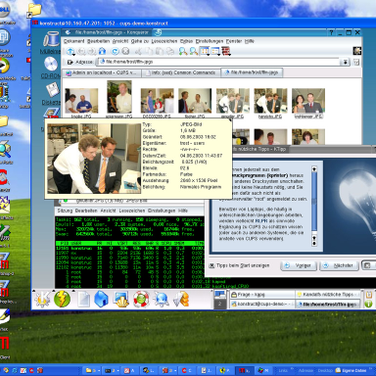Screen dimensions: 376x376
Task: Open the lifebuoy Help Center panel icon
Action: [141, 299]
